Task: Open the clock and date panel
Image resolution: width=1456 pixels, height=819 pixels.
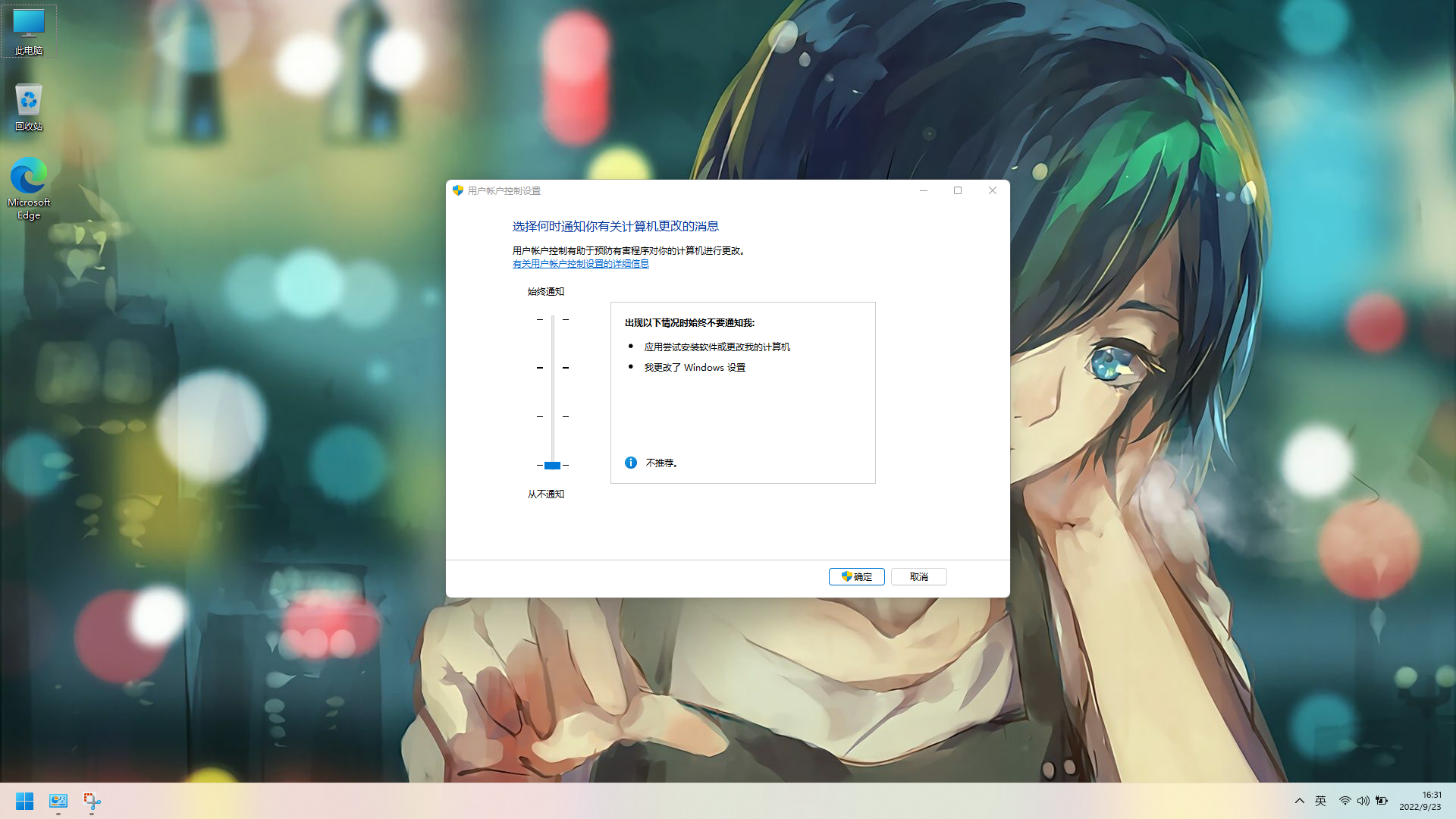Action: tap(1420, 801)
